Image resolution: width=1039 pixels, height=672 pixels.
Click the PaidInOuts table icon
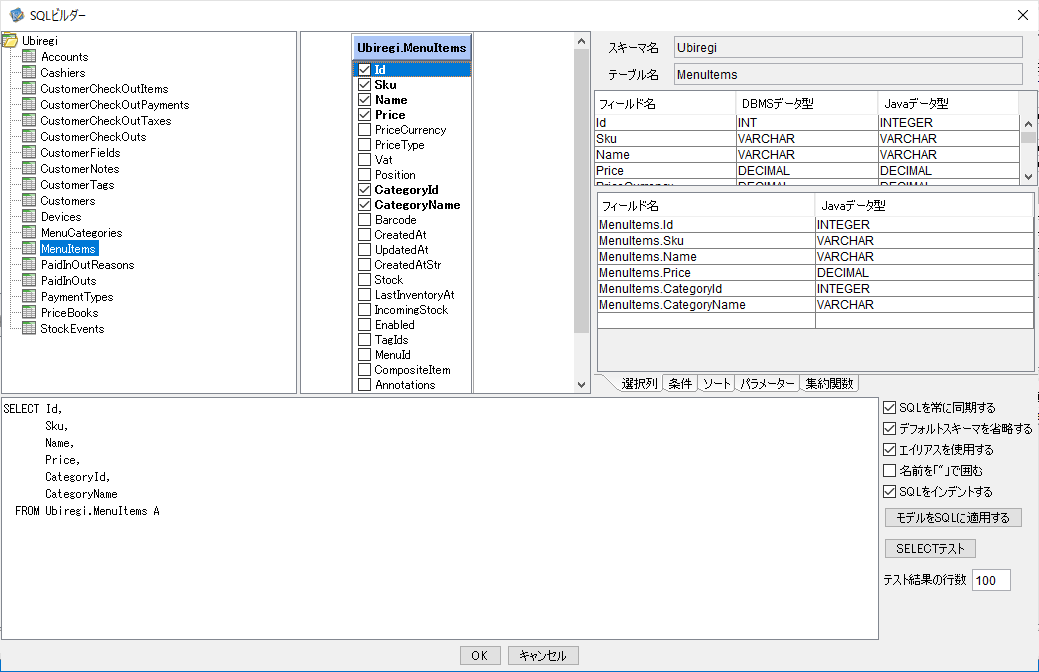[x=29, y=280]
